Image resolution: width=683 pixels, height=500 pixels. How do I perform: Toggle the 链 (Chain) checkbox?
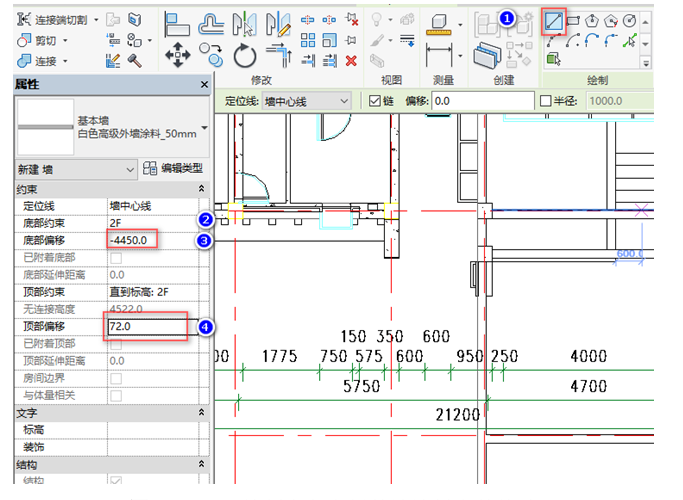tap(375, 101)
